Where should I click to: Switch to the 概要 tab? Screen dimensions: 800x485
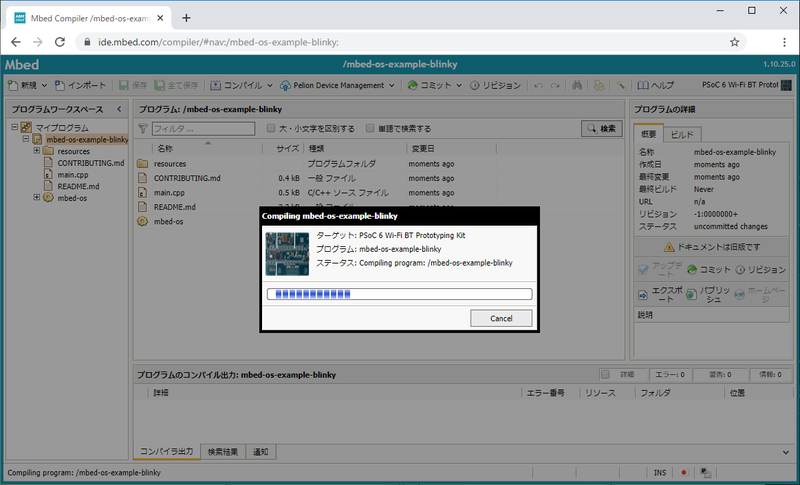[648, 134]
